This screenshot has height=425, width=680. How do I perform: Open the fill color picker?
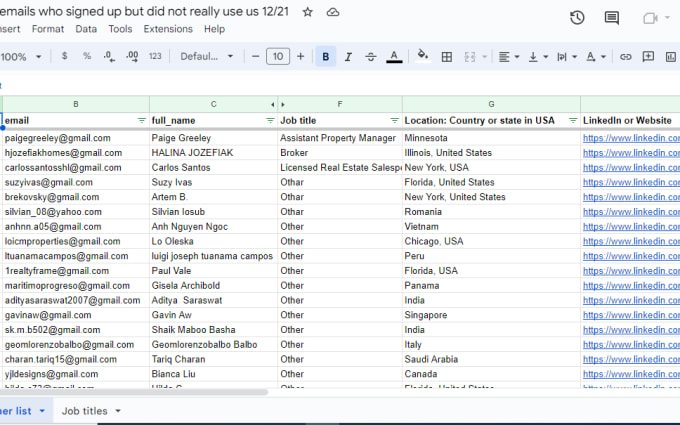click(x=422, y=56)
